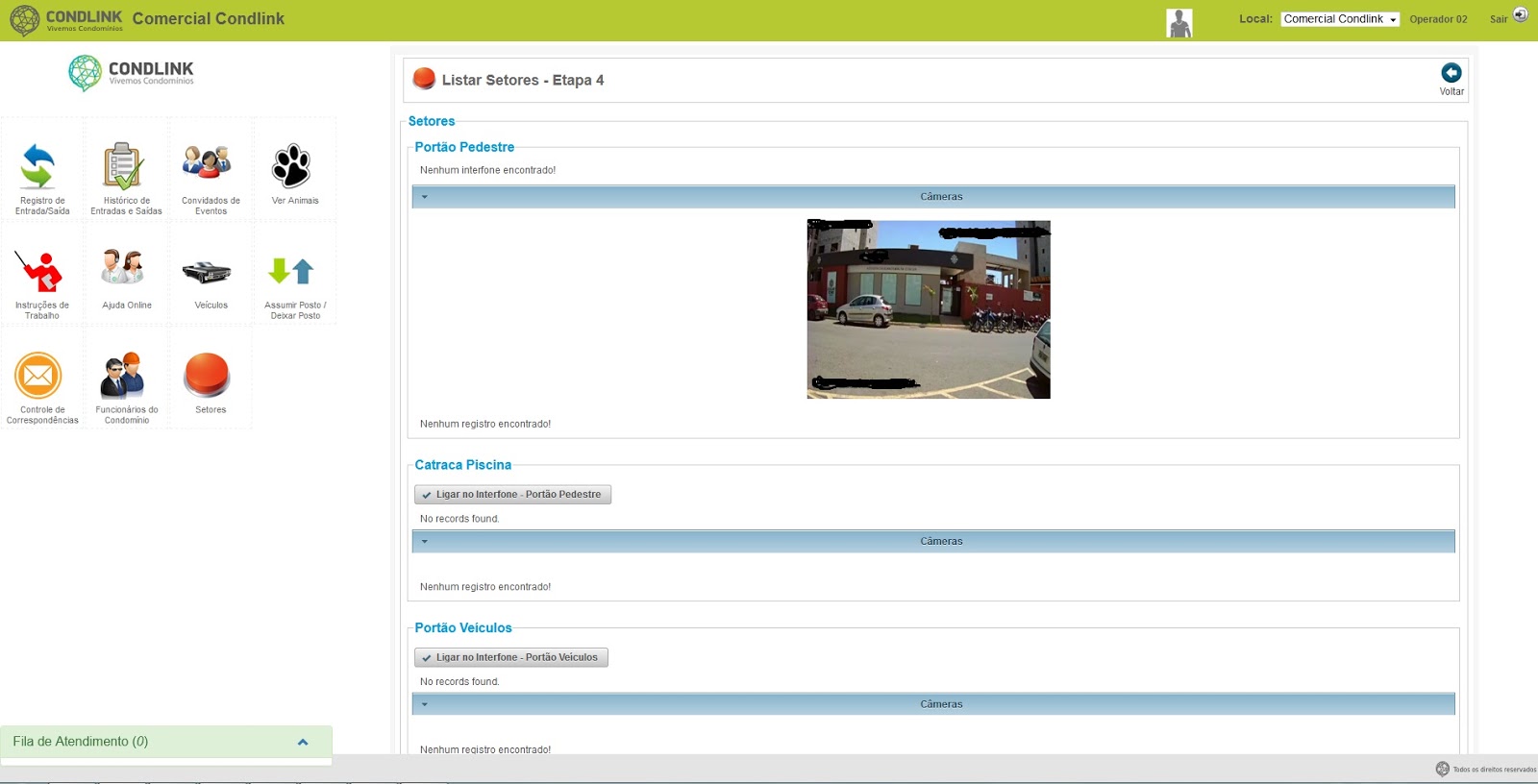Open Histórico de Entradas e Saídas
Image resolution: width=1538 pixels, height=784 pixels.
pos(123,165)
